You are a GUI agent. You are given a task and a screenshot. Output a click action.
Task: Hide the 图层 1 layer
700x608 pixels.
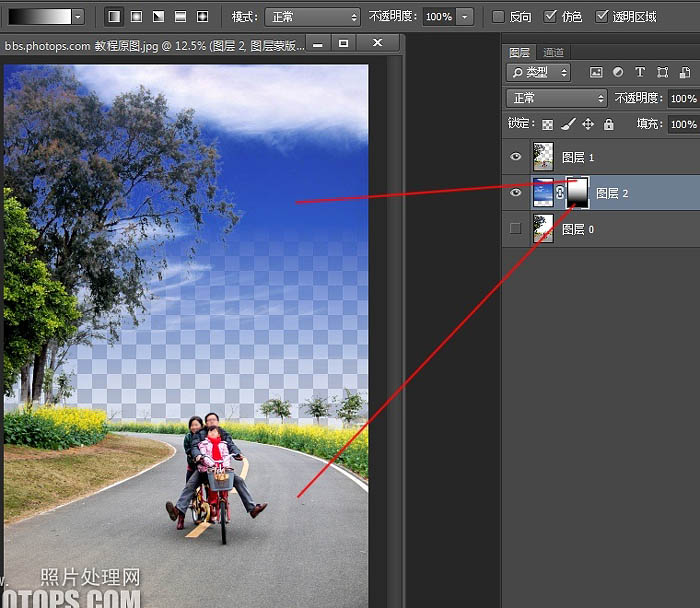click(x=516, y=156)
